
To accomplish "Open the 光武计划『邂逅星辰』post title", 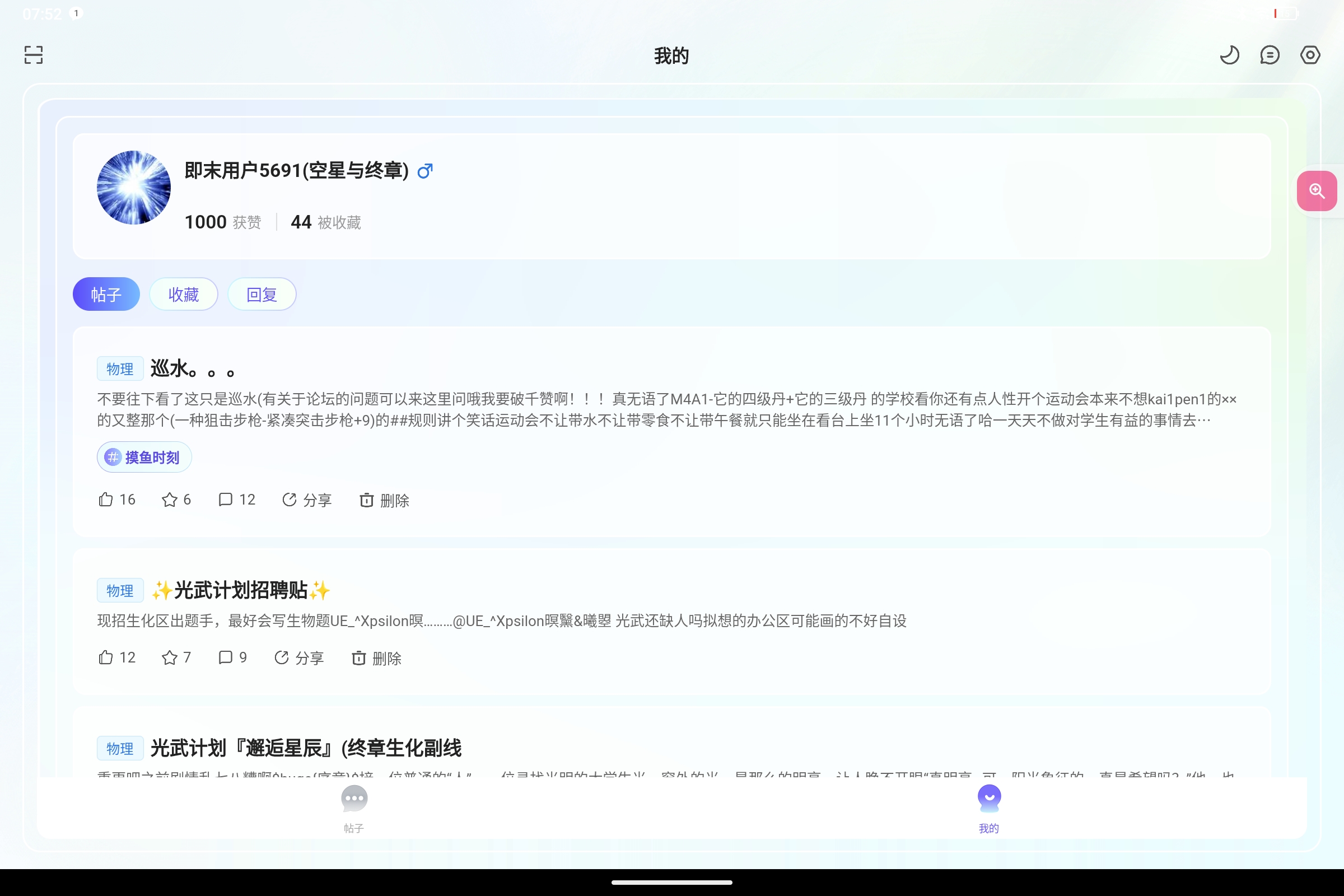I will pos(306,748).
